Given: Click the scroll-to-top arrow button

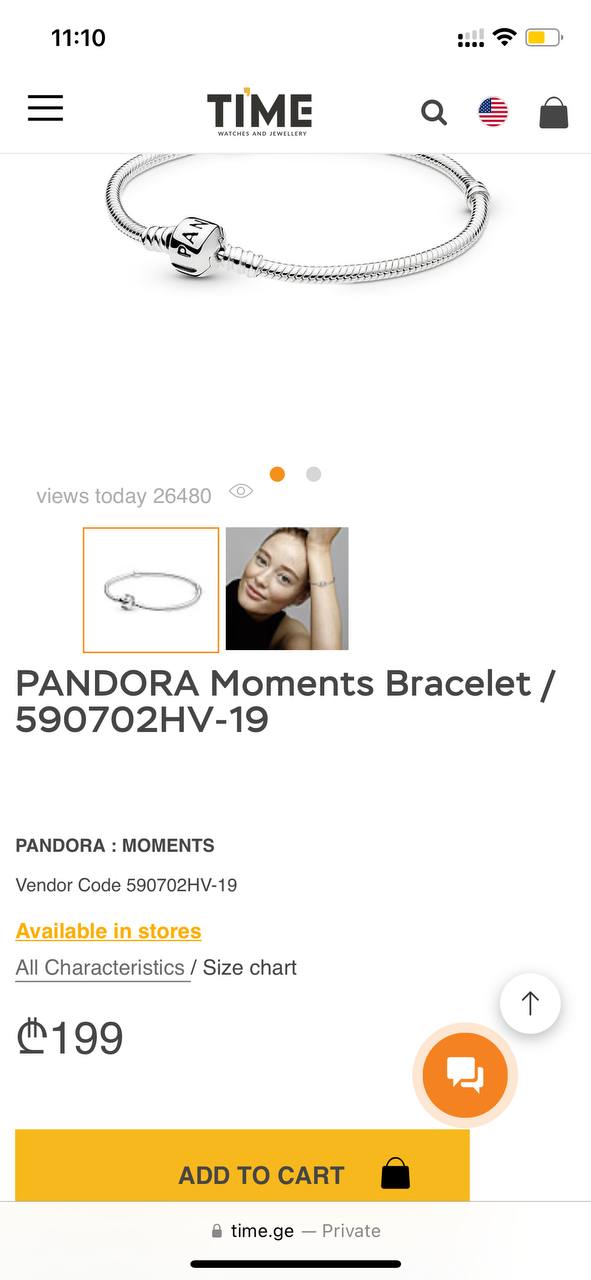Looking at the screenshot, I should coord(530,1003).
